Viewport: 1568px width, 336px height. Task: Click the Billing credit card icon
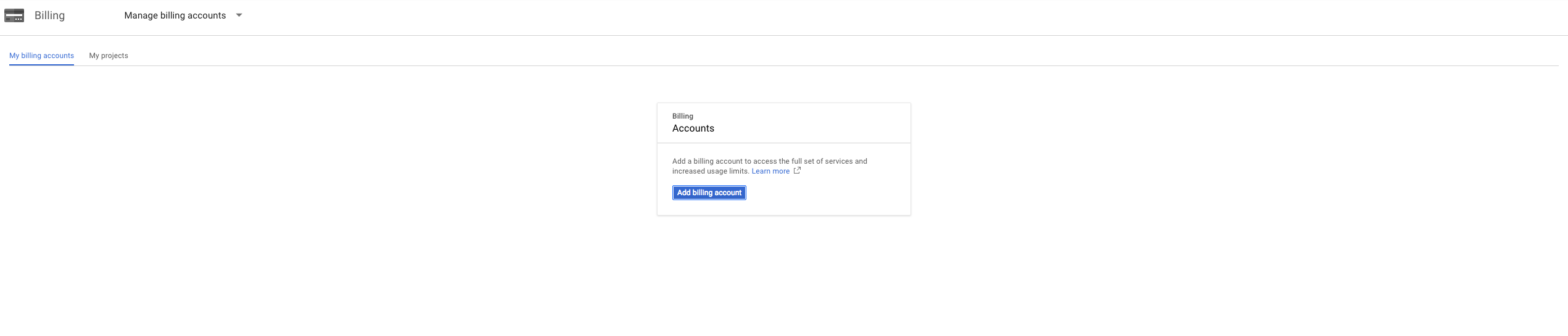tap(14, 15)
